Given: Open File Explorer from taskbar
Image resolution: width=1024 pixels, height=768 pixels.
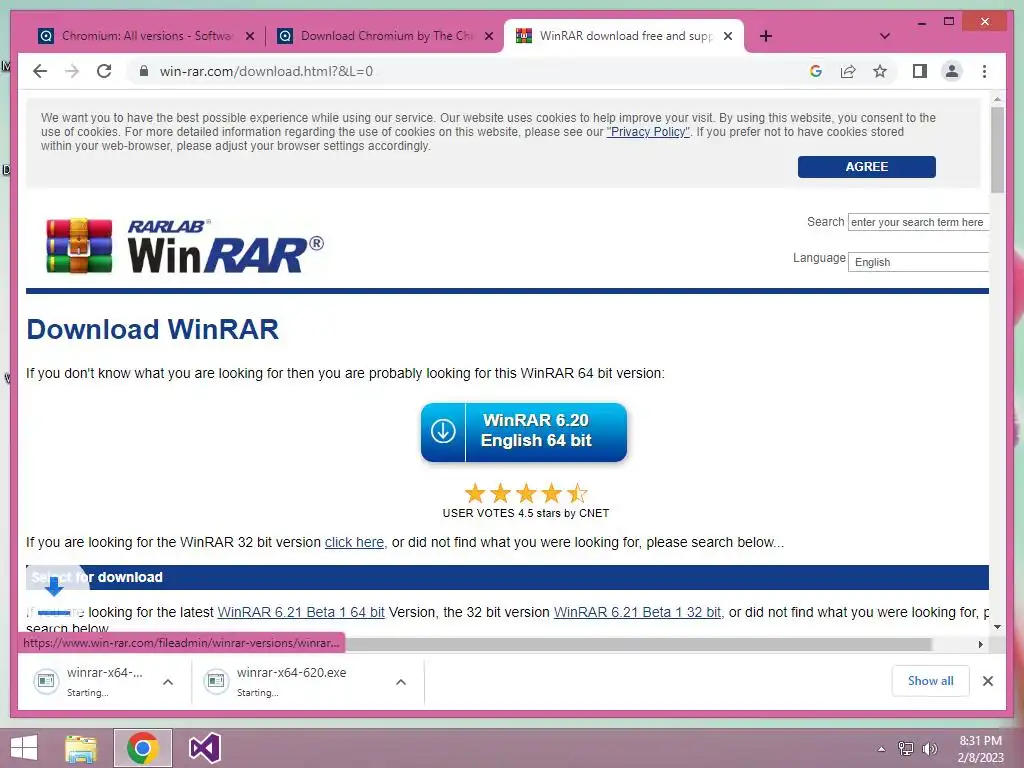Looking at the screenshot, I should [81, 748].
